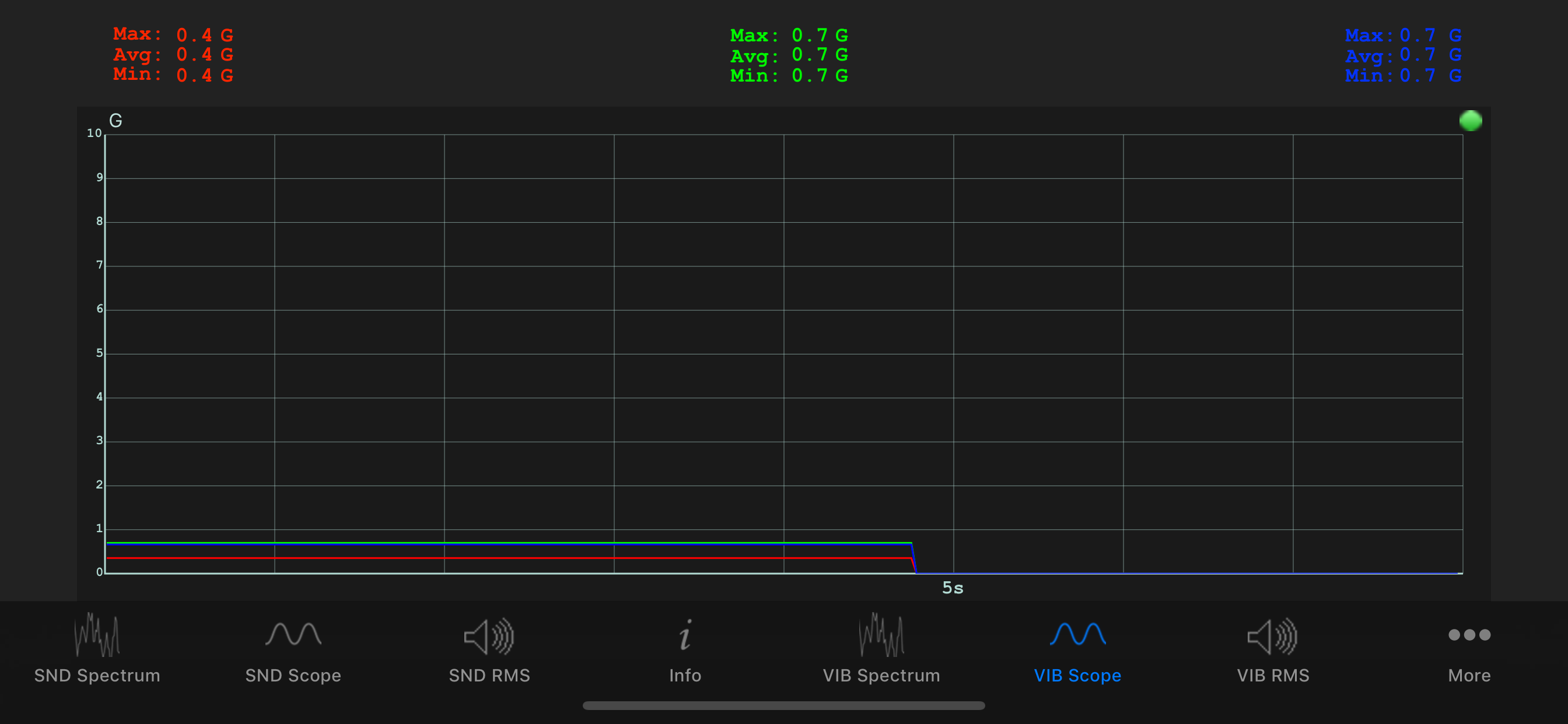Screen dimensions: 1568x724
Task: Open the VIB RMS speaker icon
Action: [x=1273, y=637]
